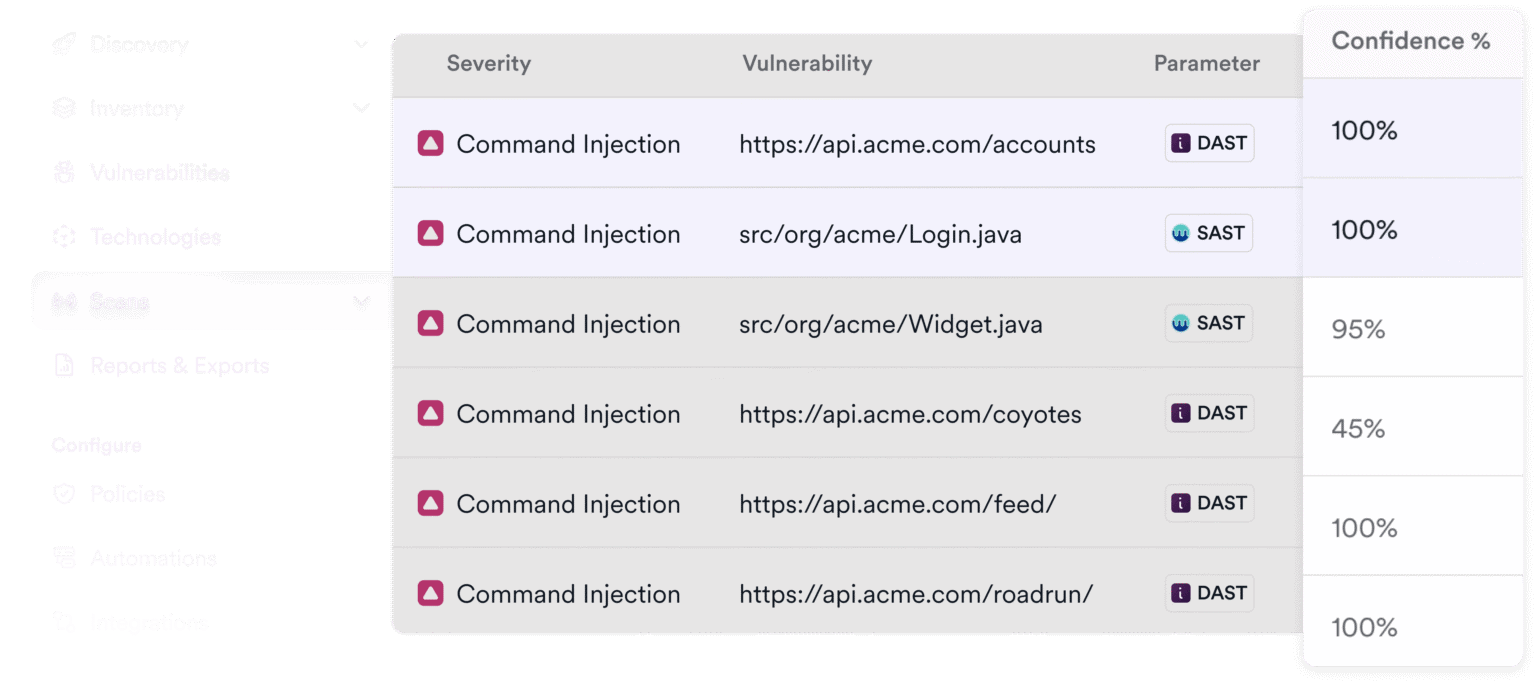The image size is (1536, 683).
Task: Click the SAST badge for Login.java
Action: pos(1208,233)
